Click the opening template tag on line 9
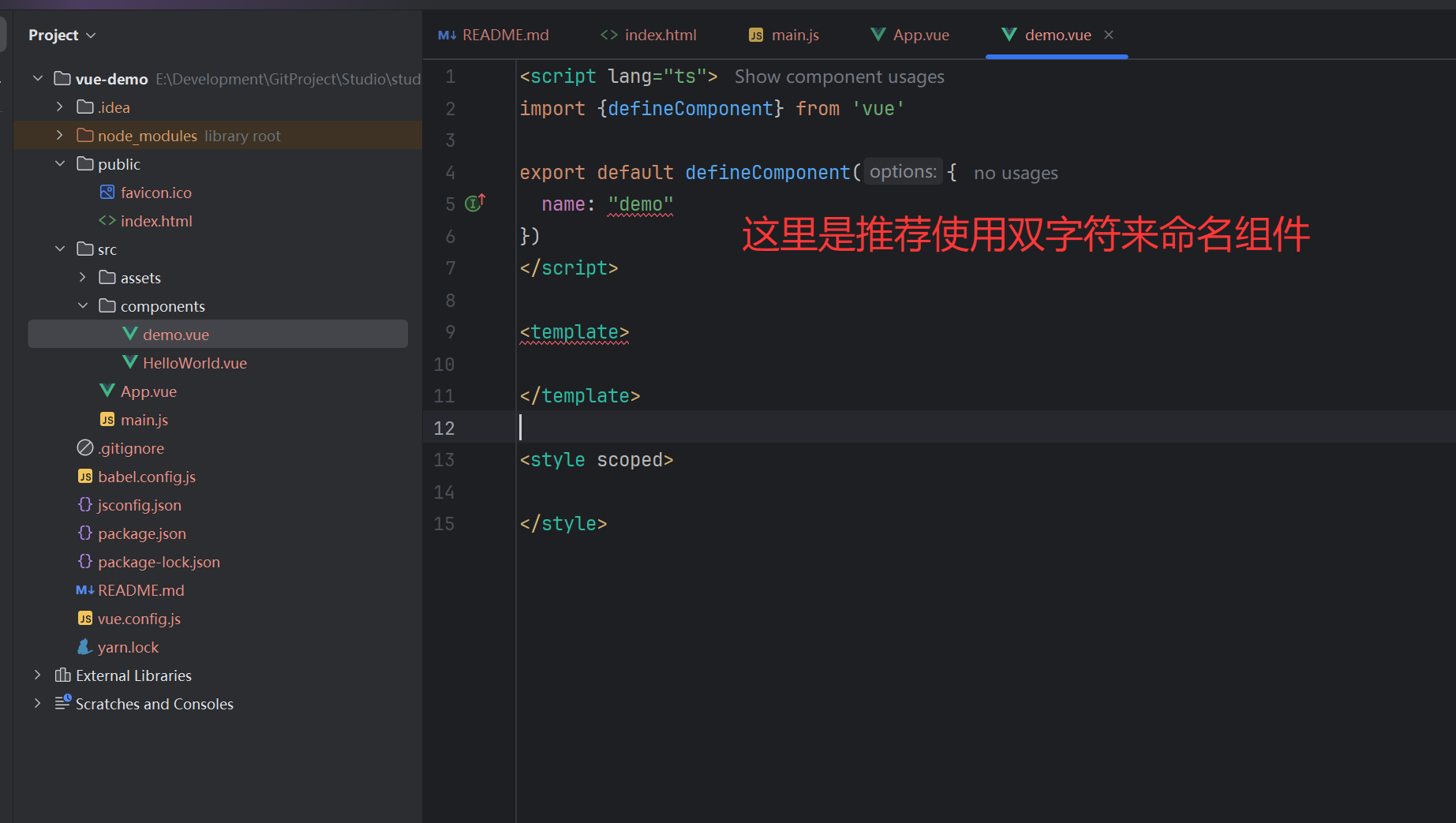The image size is (1456, 823). [x=575, y=332]
